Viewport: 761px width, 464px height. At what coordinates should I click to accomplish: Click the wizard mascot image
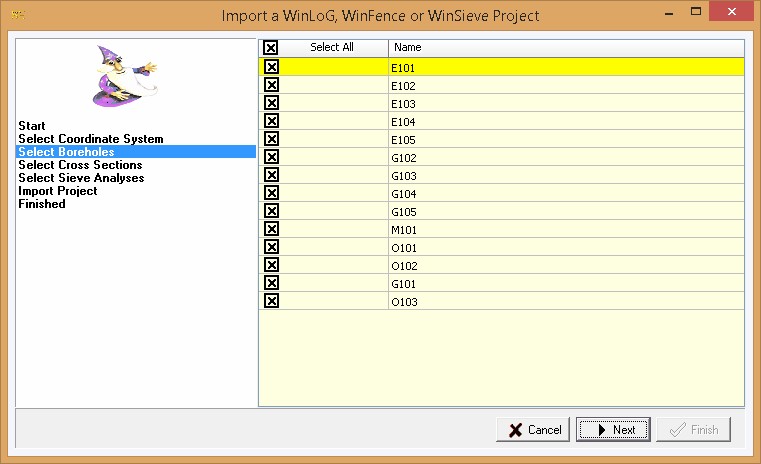(x=122, y=77)
